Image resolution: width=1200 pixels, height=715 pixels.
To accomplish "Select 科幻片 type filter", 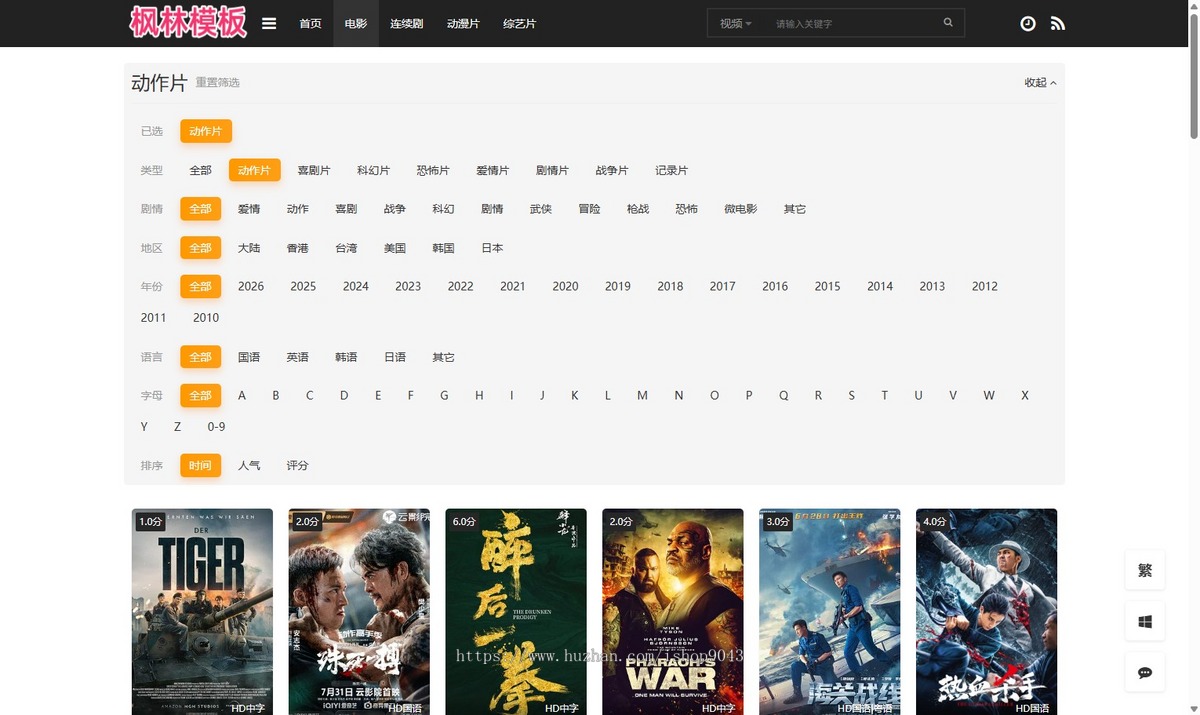I will point(373,170).
